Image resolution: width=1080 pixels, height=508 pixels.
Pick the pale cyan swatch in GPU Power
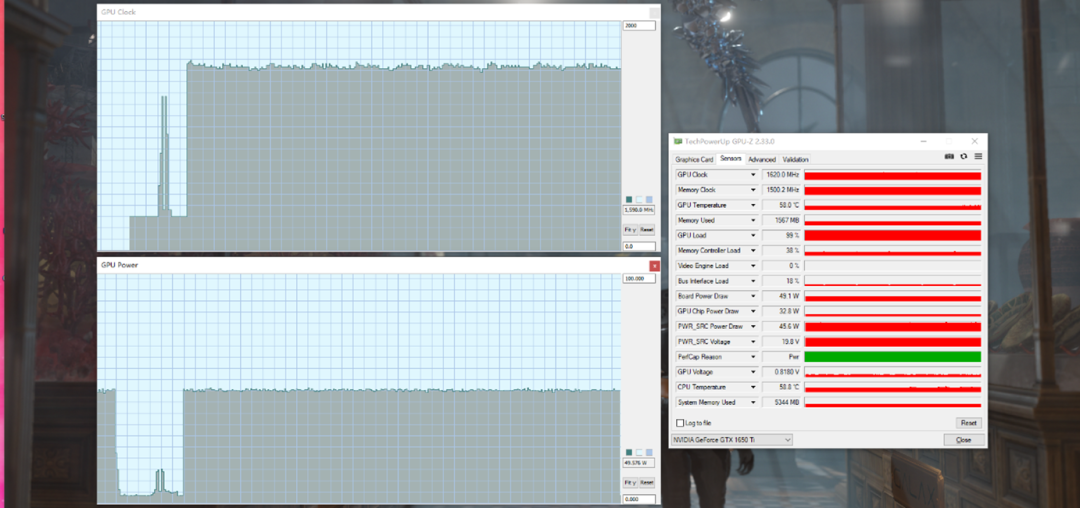click(638, 452)
